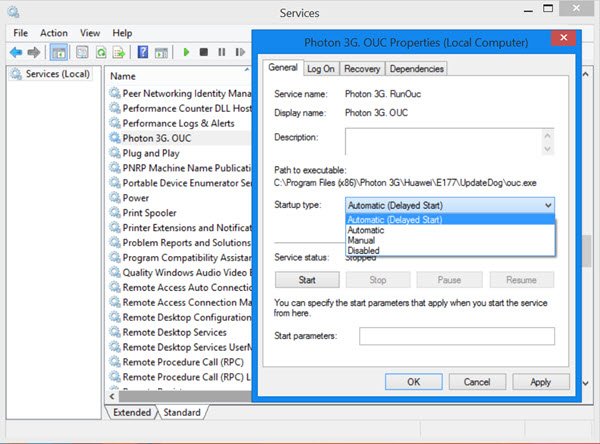Image resolution: width=600 pixels, height=444 pixels.
Task: Click the greyed-out Pause button
Action: pos(449,280)
